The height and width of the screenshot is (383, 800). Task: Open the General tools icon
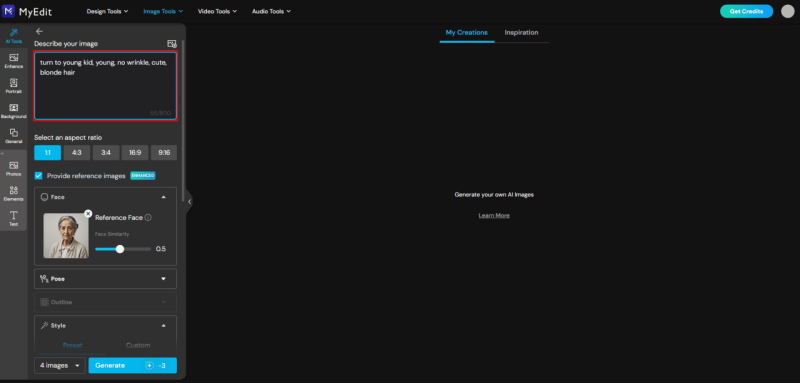coord(14,136)
